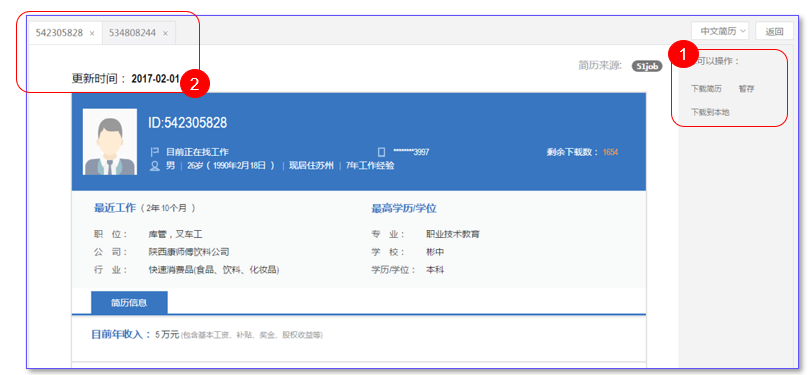Click the candidate avatar picture

coord(110,141)
